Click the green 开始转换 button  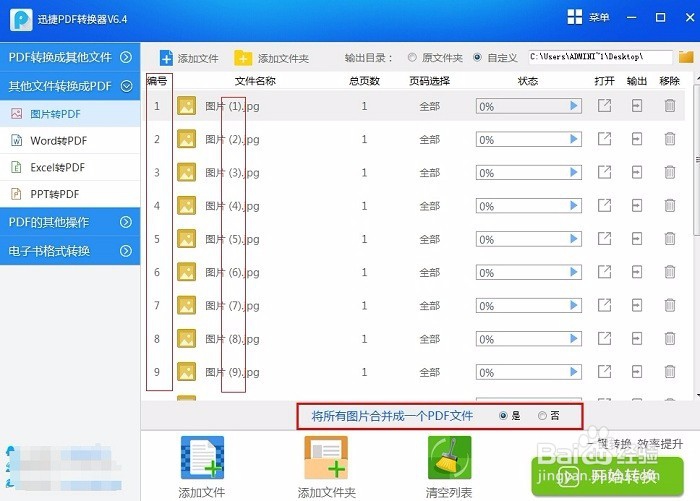(x=608, y=476)
